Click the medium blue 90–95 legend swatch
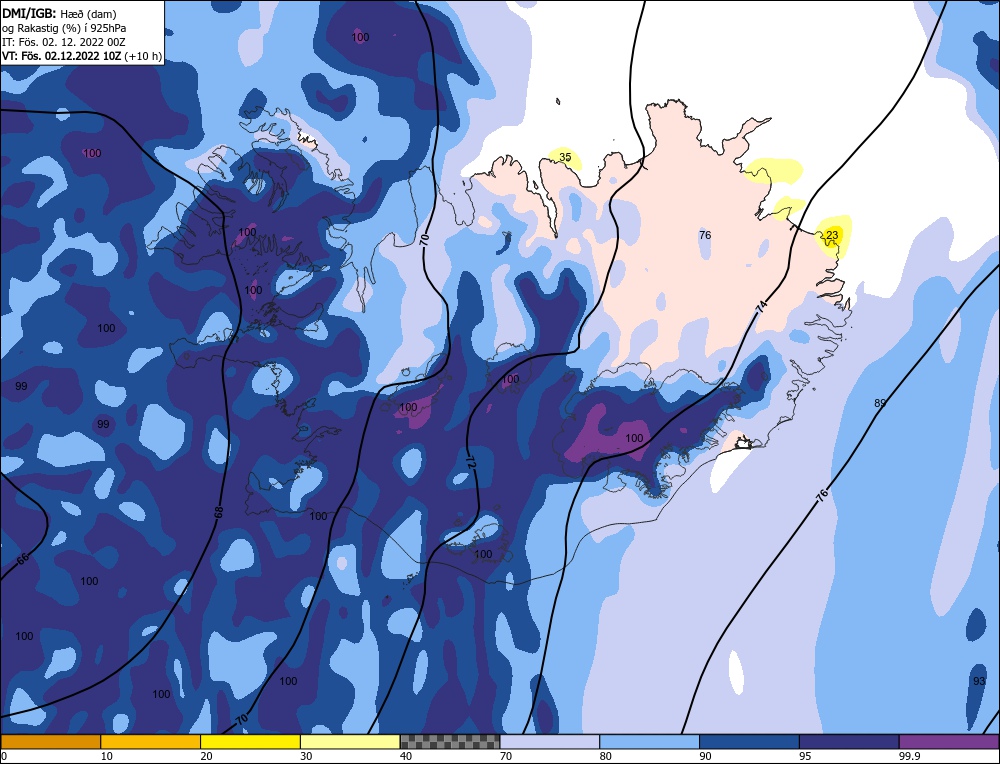This screenshot has height=764, width=1000. 749,741
